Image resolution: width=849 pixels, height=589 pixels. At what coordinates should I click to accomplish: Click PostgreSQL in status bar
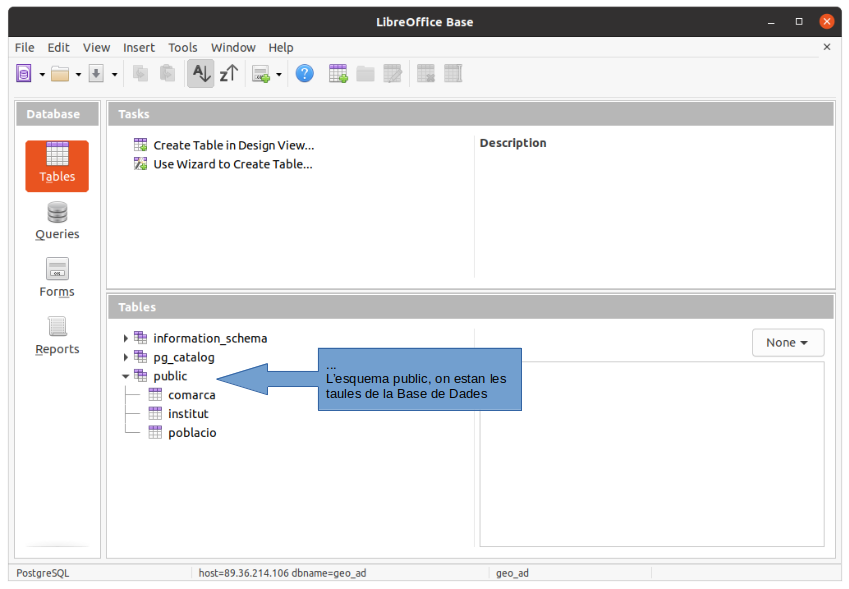(x=43, y=573)
